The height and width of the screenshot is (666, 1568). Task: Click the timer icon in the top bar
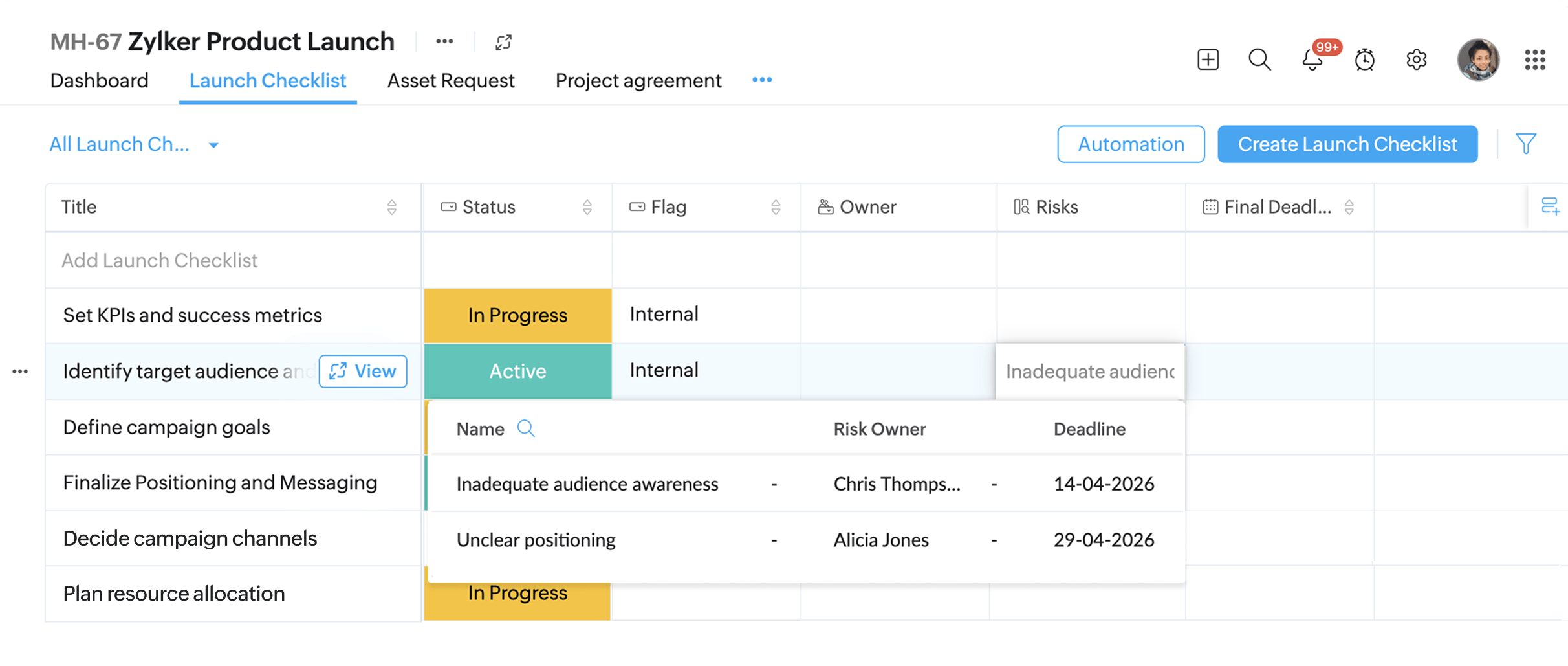(1364, 60)
